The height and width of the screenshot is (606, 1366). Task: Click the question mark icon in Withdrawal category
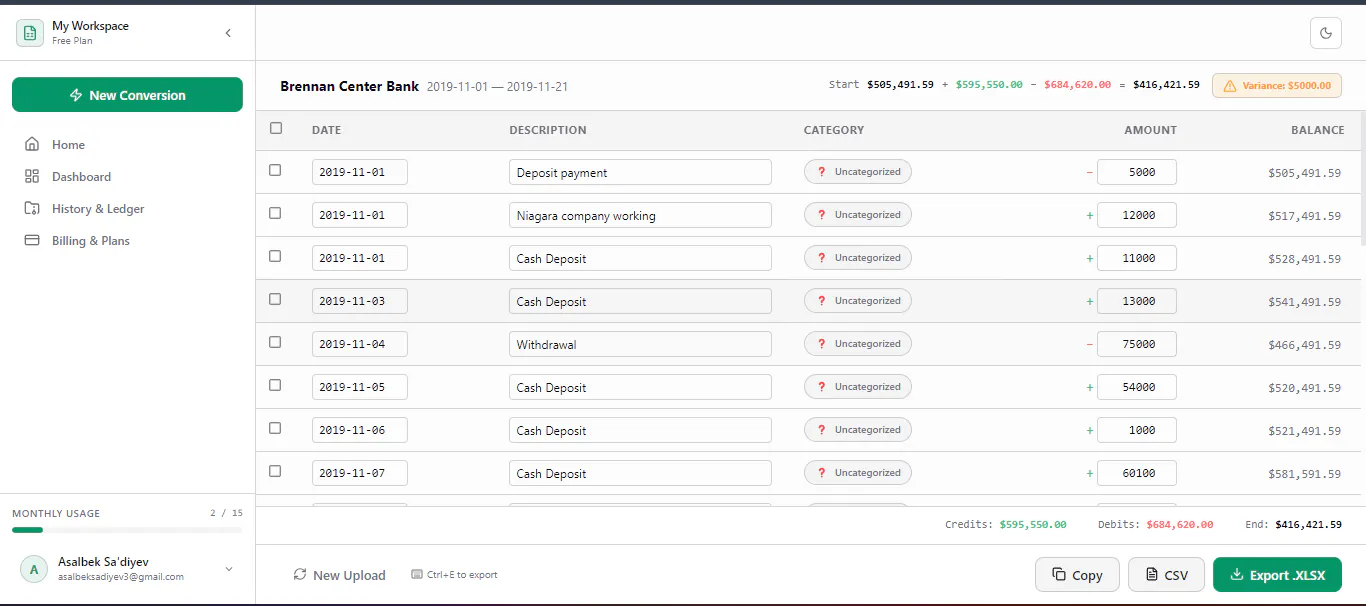821,344
